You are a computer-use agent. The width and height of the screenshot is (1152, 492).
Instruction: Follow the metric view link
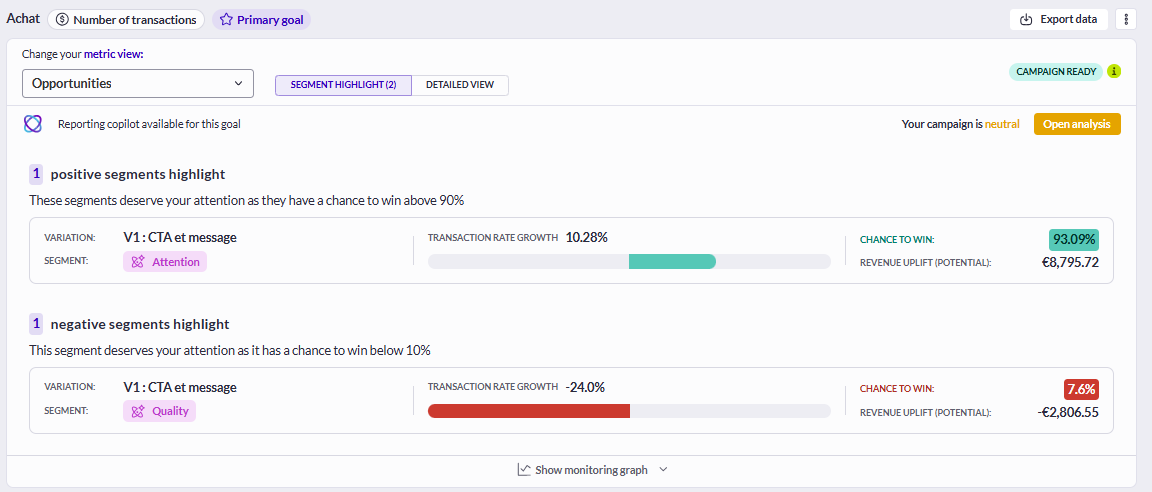[x=114, y=54]
